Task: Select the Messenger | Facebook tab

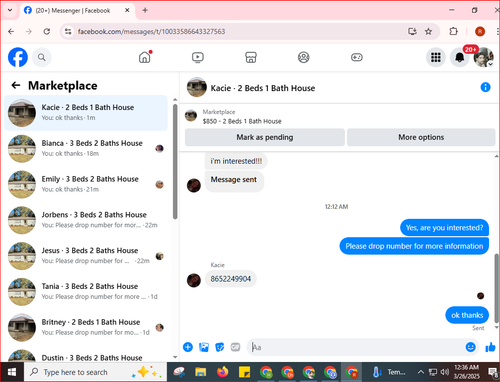Action: click(77, 11)
